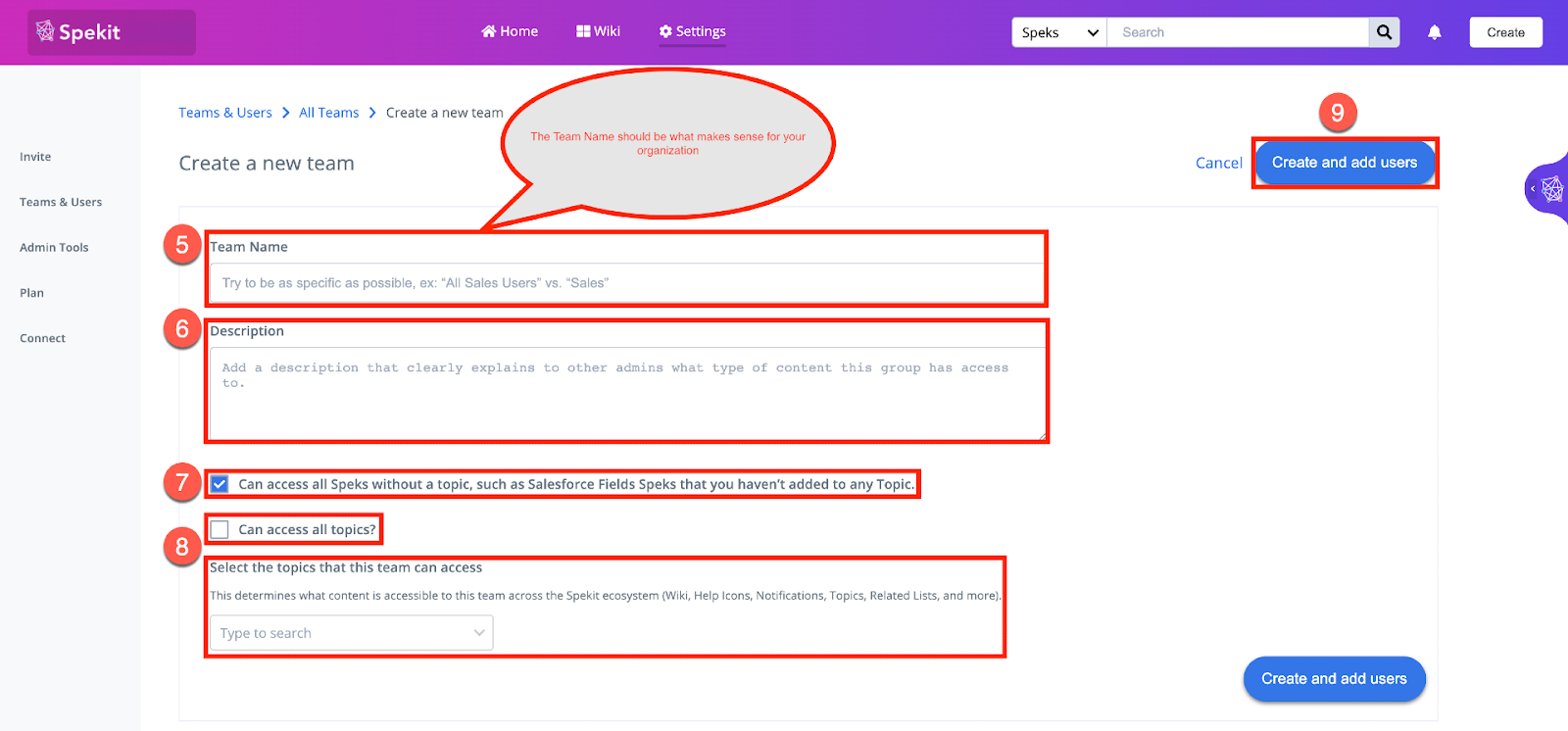
Task: Open the Wiki page
Action: tap(598, 31)
